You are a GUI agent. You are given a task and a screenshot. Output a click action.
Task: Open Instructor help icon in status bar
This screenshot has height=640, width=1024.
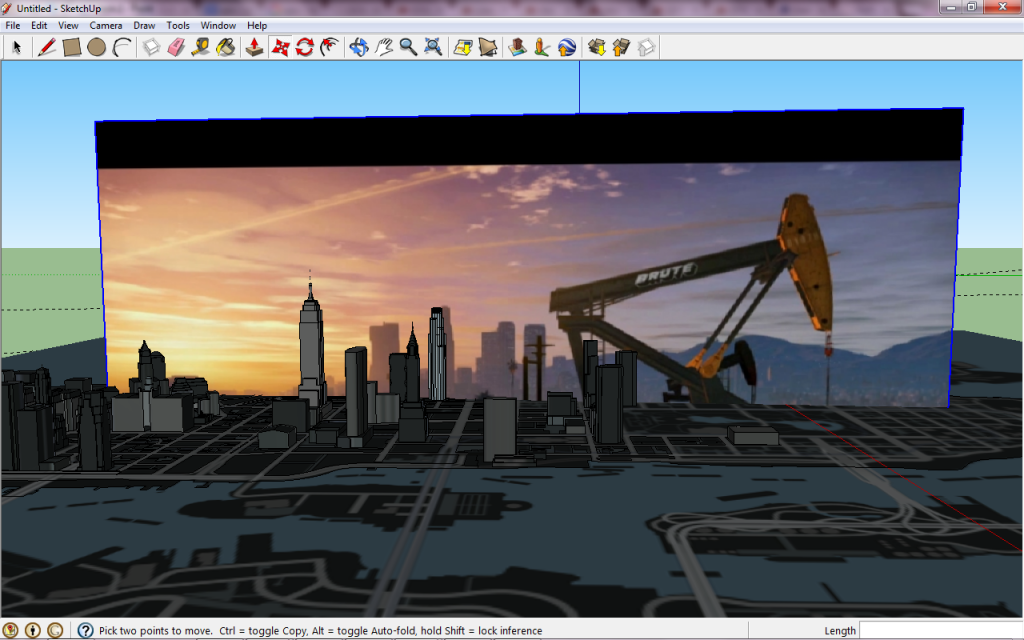coord(85,631)
